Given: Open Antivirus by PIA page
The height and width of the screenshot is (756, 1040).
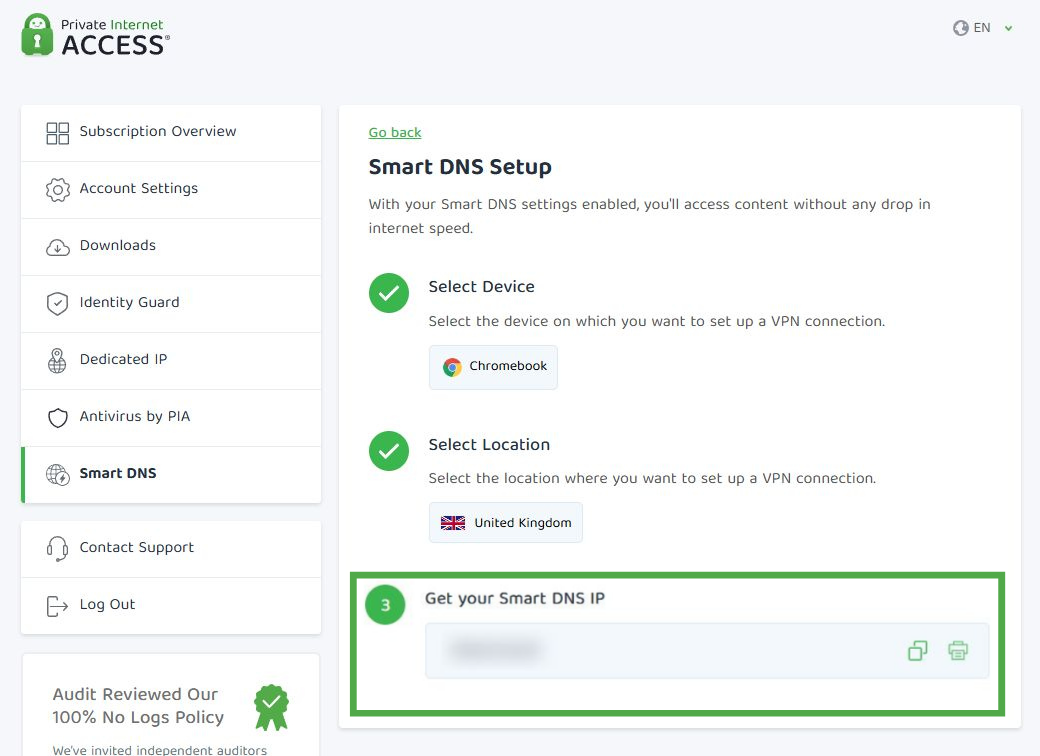Looking at the screenshot, I should [171, 418].
